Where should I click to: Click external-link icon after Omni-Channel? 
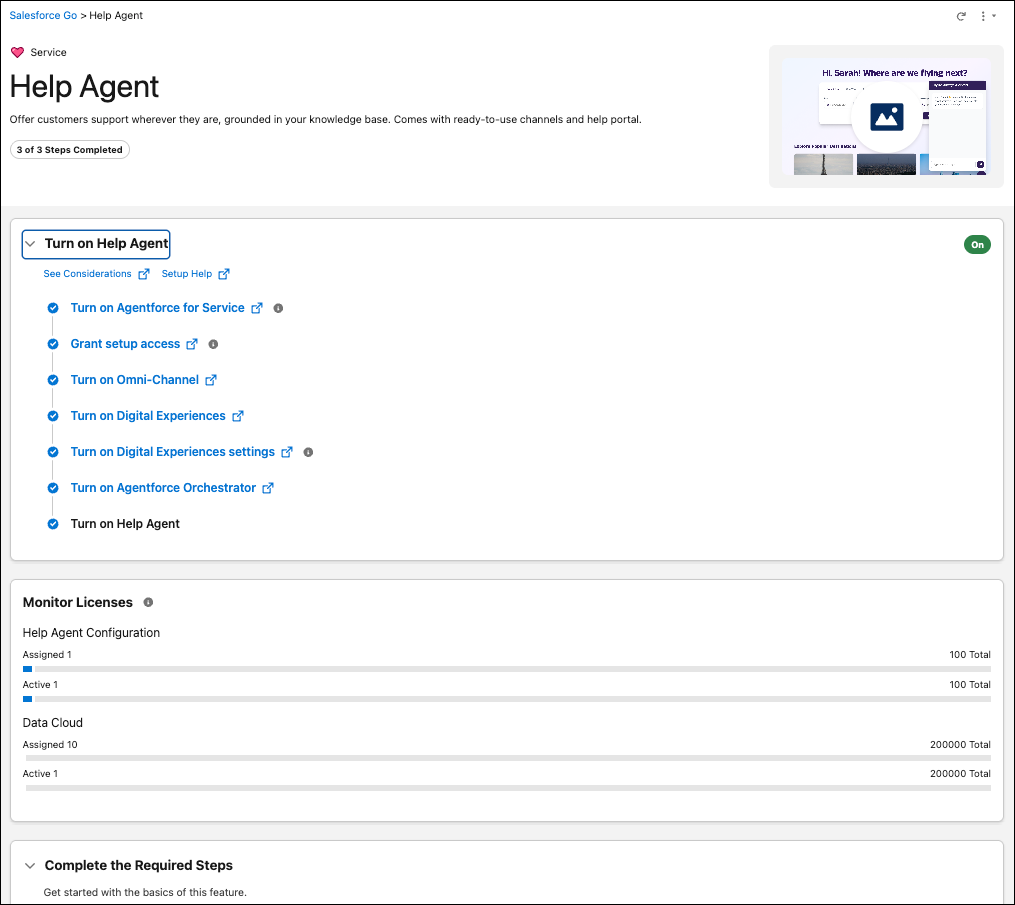210,380
